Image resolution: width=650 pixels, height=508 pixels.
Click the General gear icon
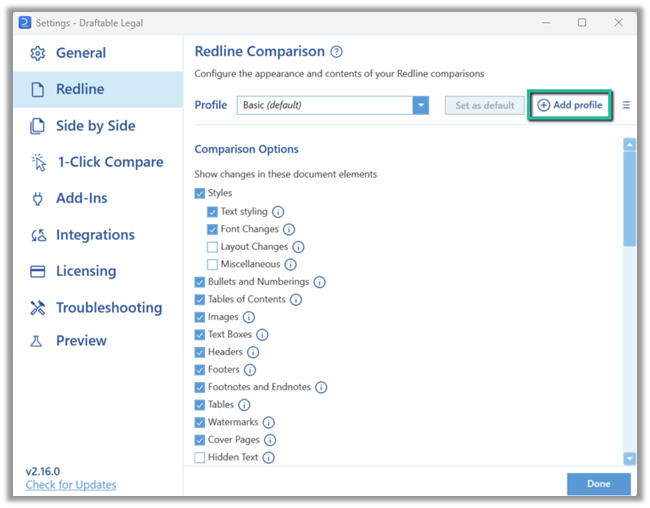click(38, 53)
